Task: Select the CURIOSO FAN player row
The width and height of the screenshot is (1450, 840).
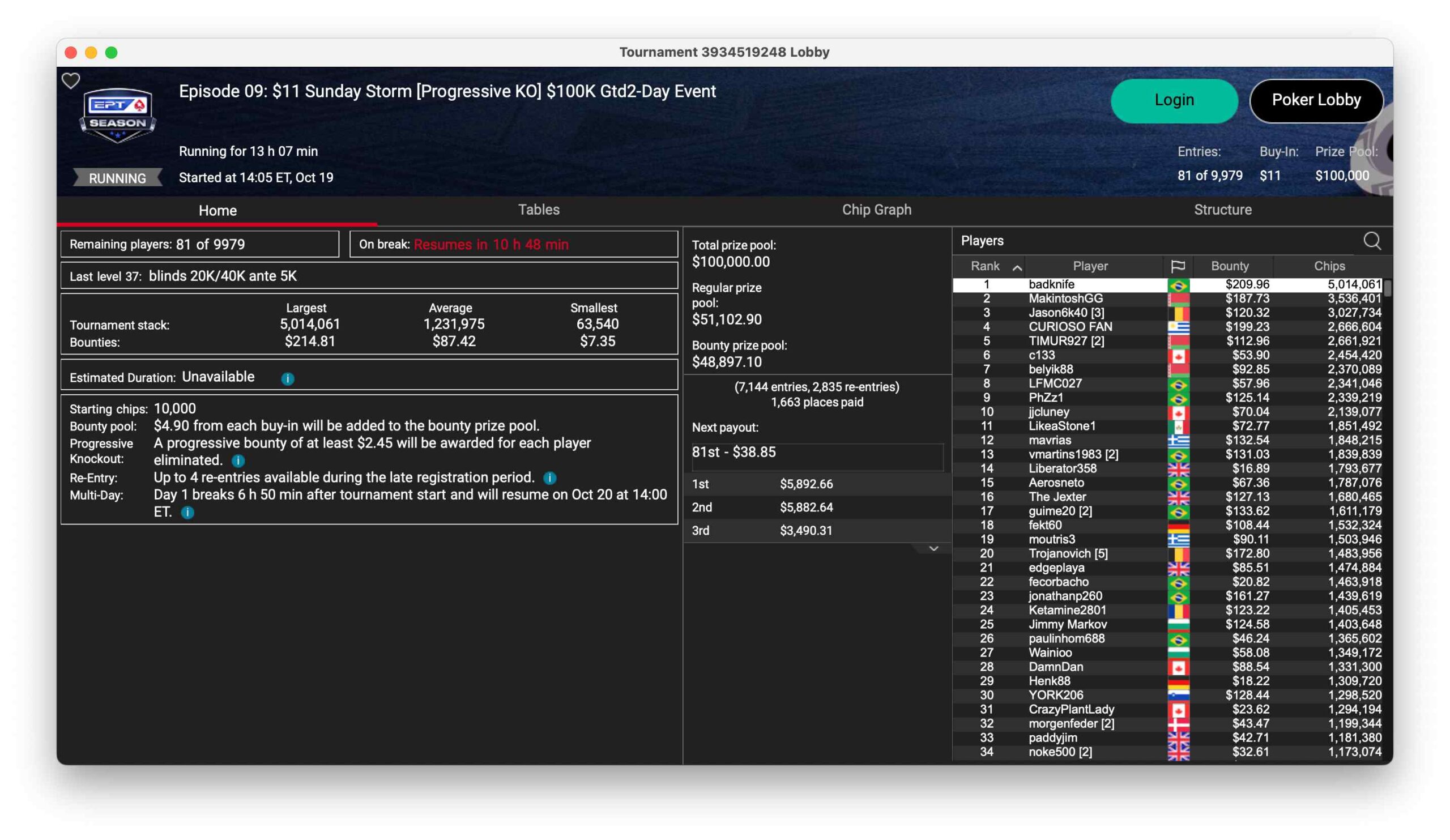Action: click(x=1070, y=327)
